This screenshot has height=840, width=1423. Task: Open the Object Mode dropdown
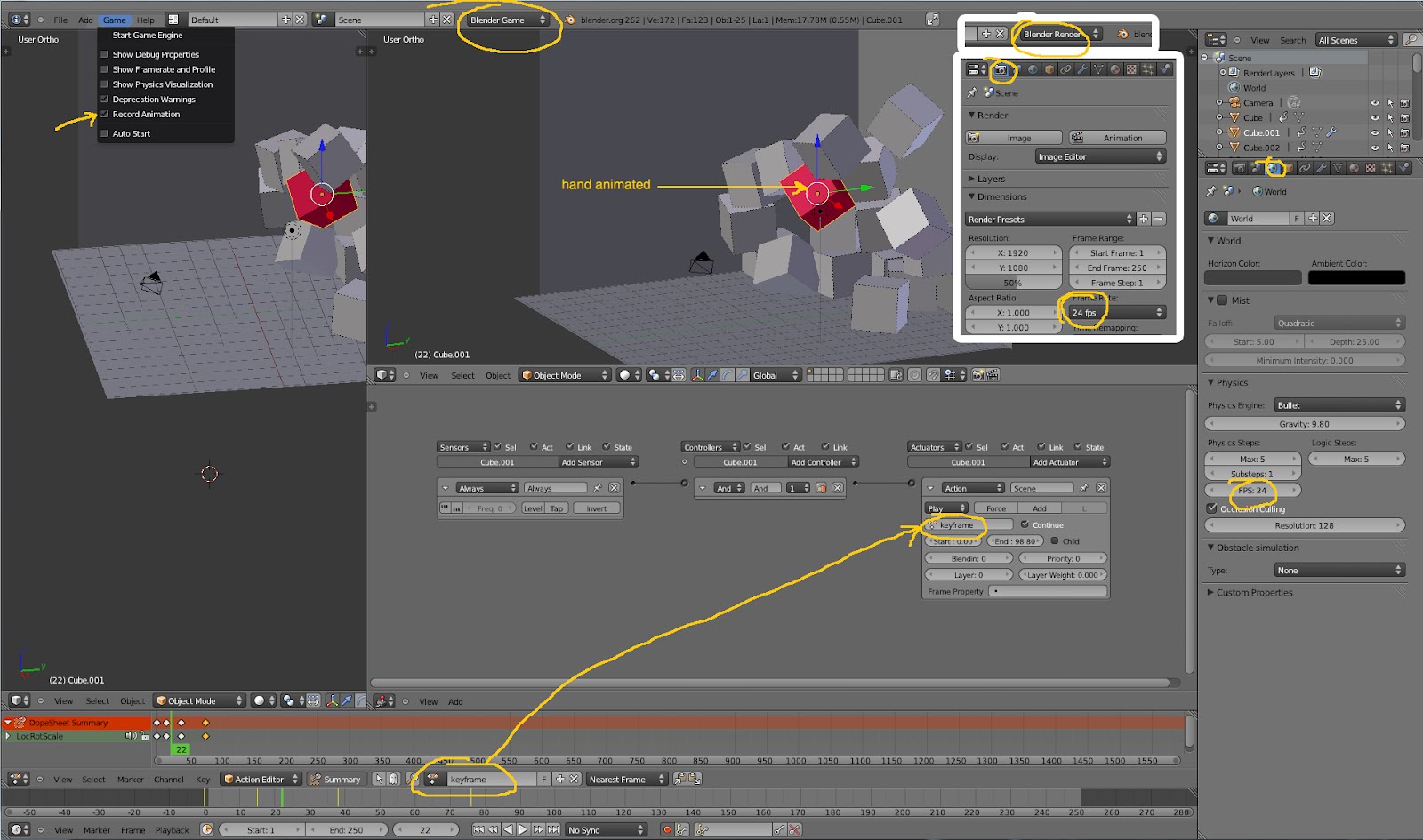click(x=563, y=374)
